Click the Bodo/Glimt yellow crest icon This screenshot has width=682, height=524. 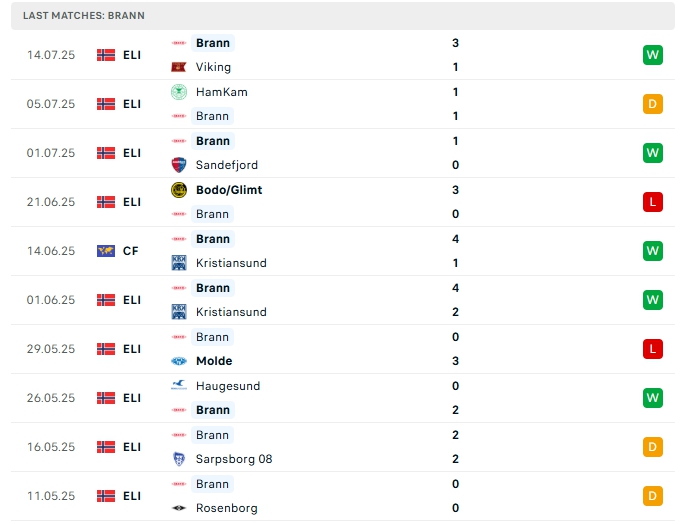pyautogui.click(x=179, y=190)
